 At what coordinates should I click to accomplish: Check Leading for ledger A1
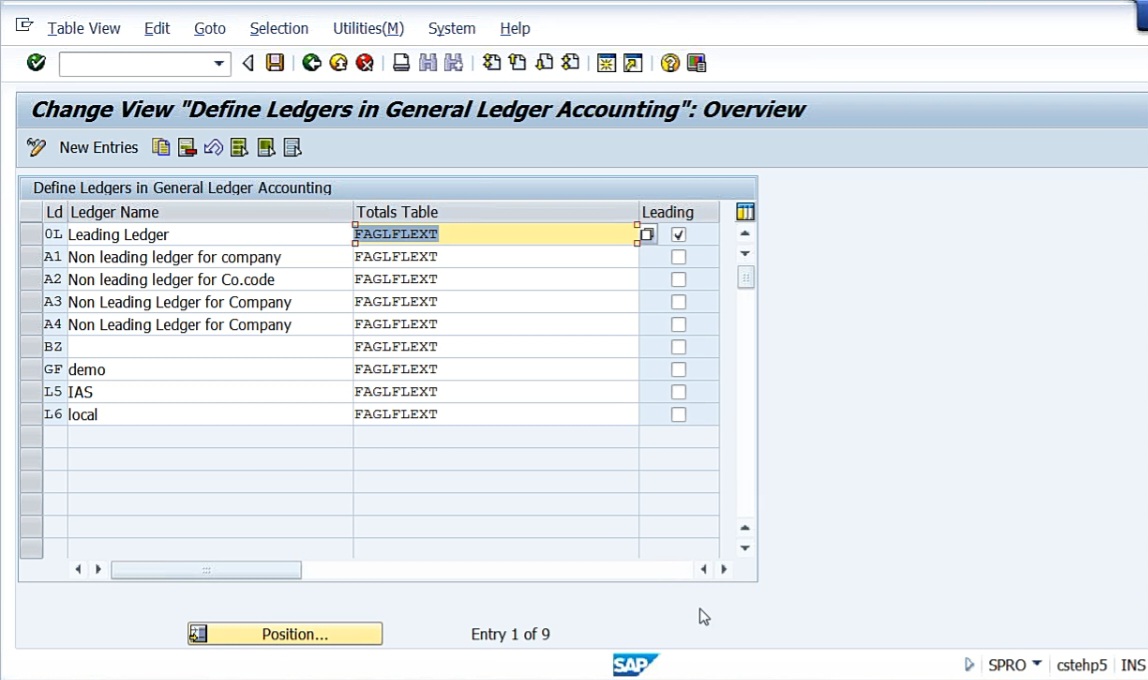(679, 257)
